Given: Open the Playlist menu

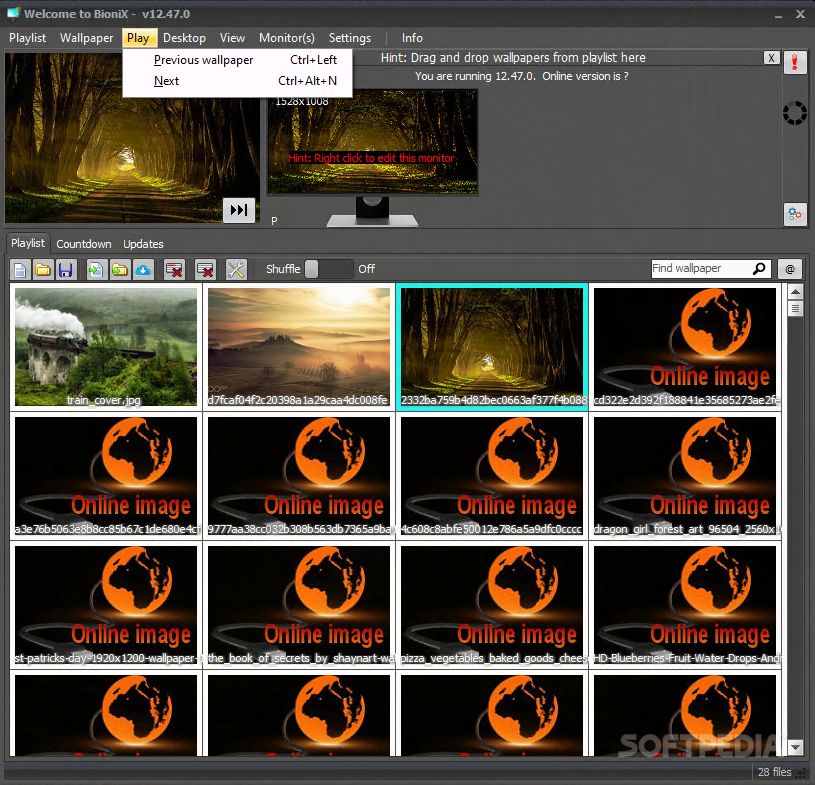Looking at the screenshot, I should tap(28, 38).
